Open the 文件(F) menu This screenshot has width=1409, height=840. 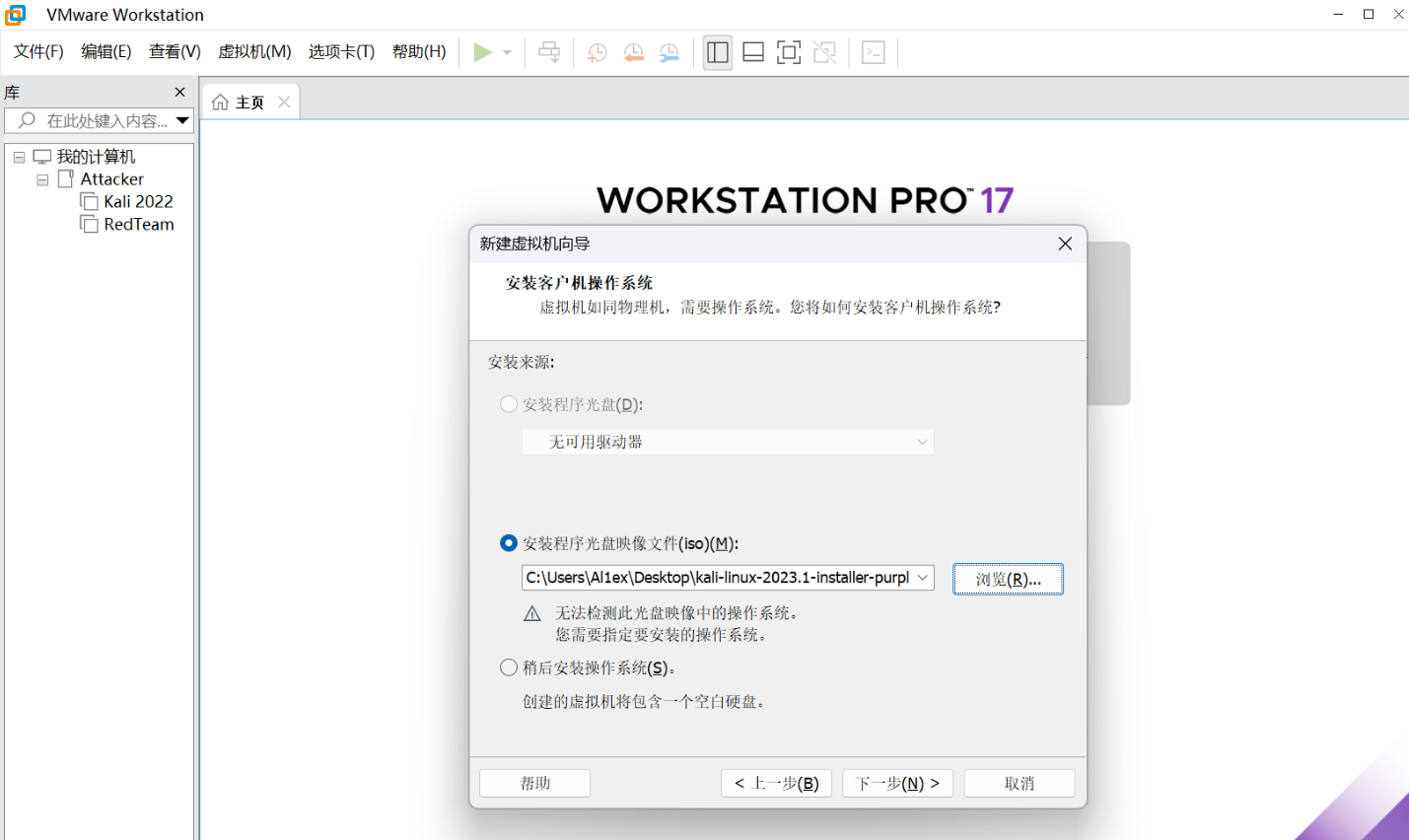[38, 51]
